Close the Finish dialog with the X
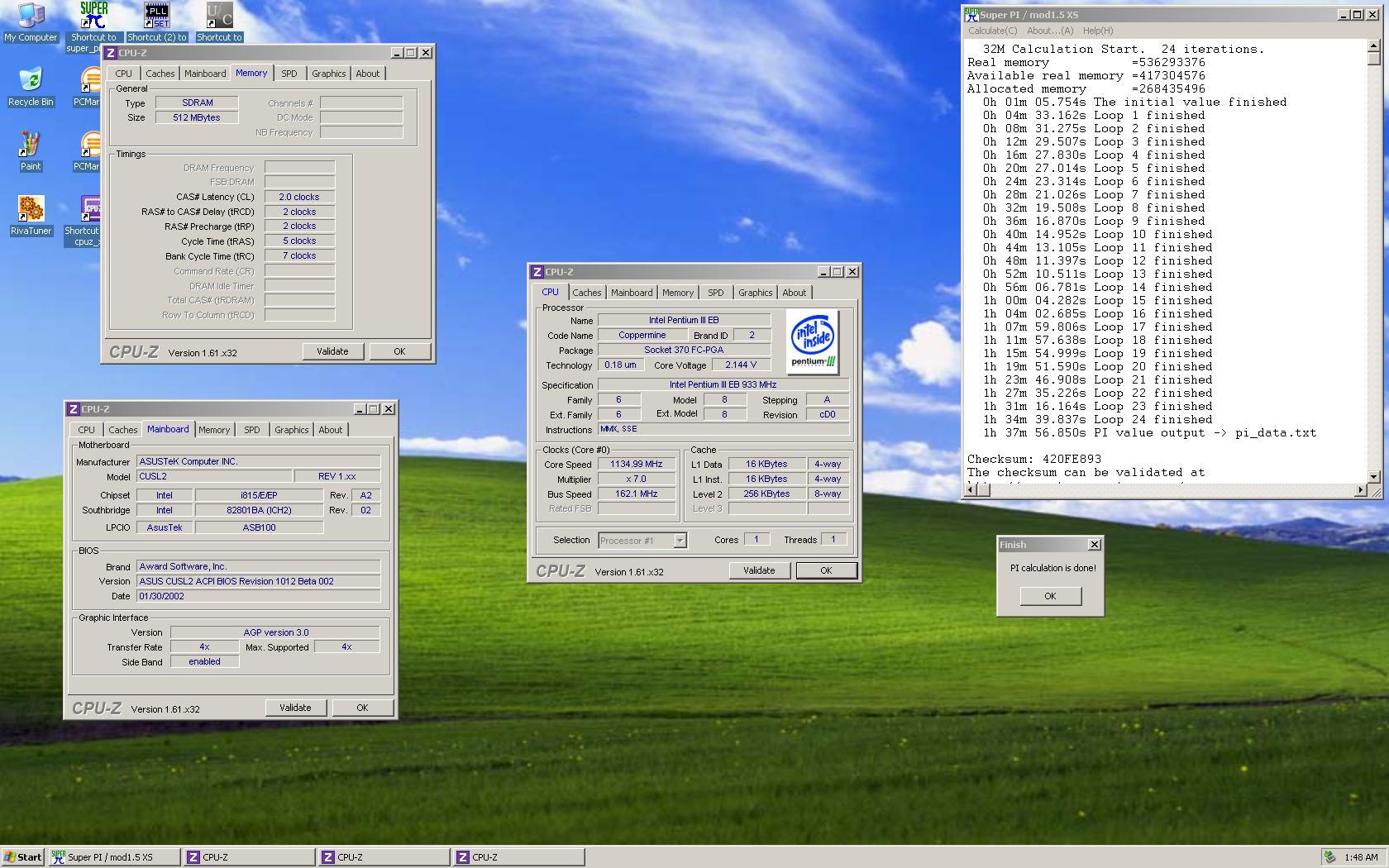 click(x=1095, y=545)
